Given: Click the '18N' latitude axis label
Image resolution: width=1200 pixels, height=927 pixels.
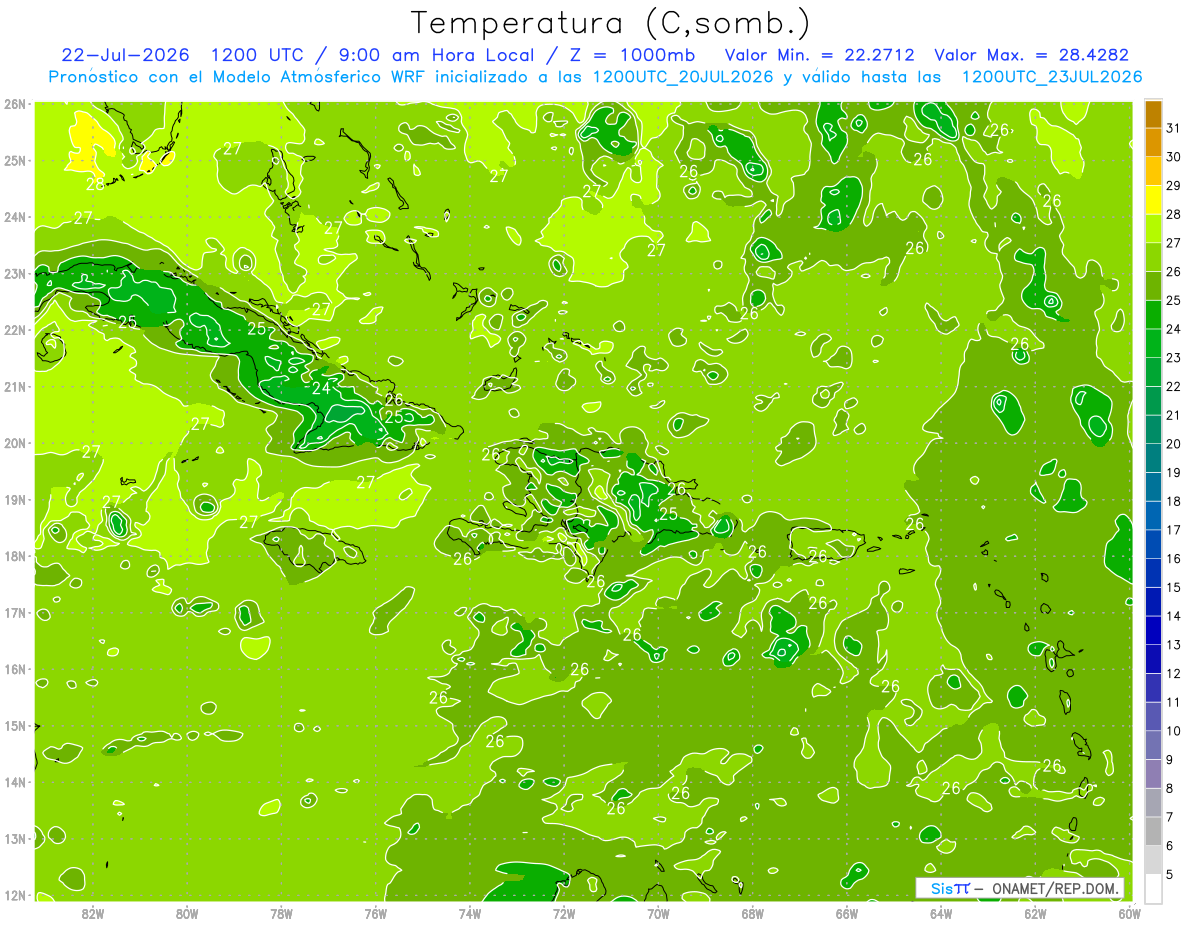Looking at the screenshot, I should (x=14, y=556).
